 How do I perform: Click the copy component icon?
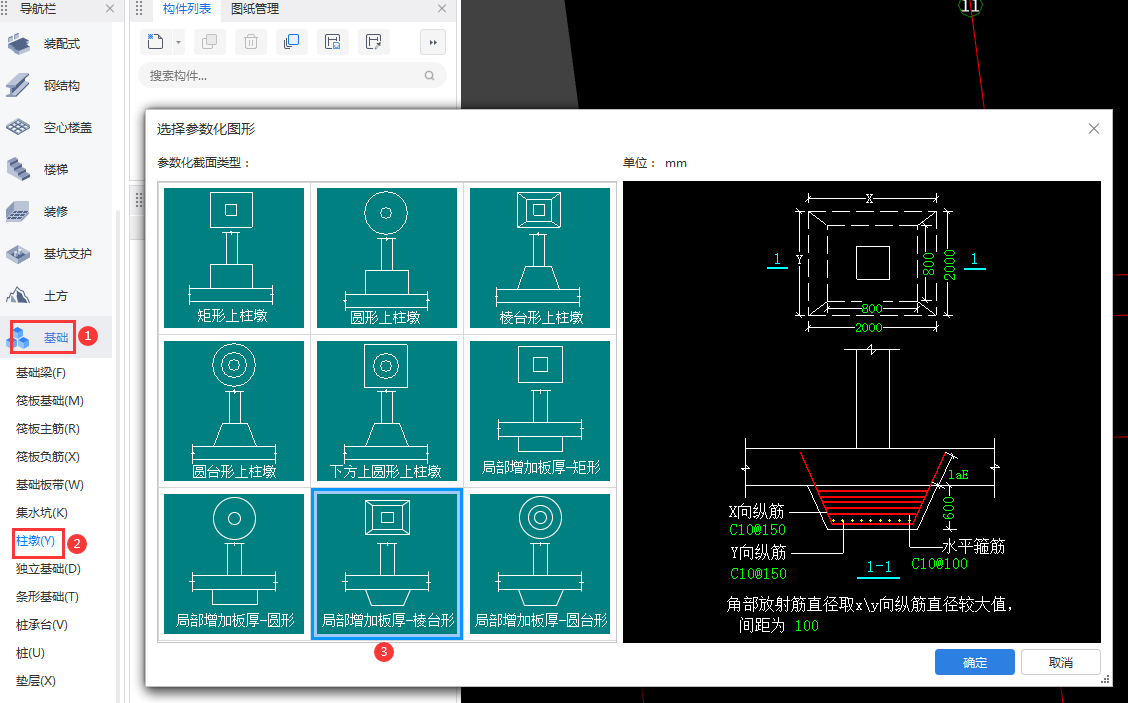click(x=209, y=42)
